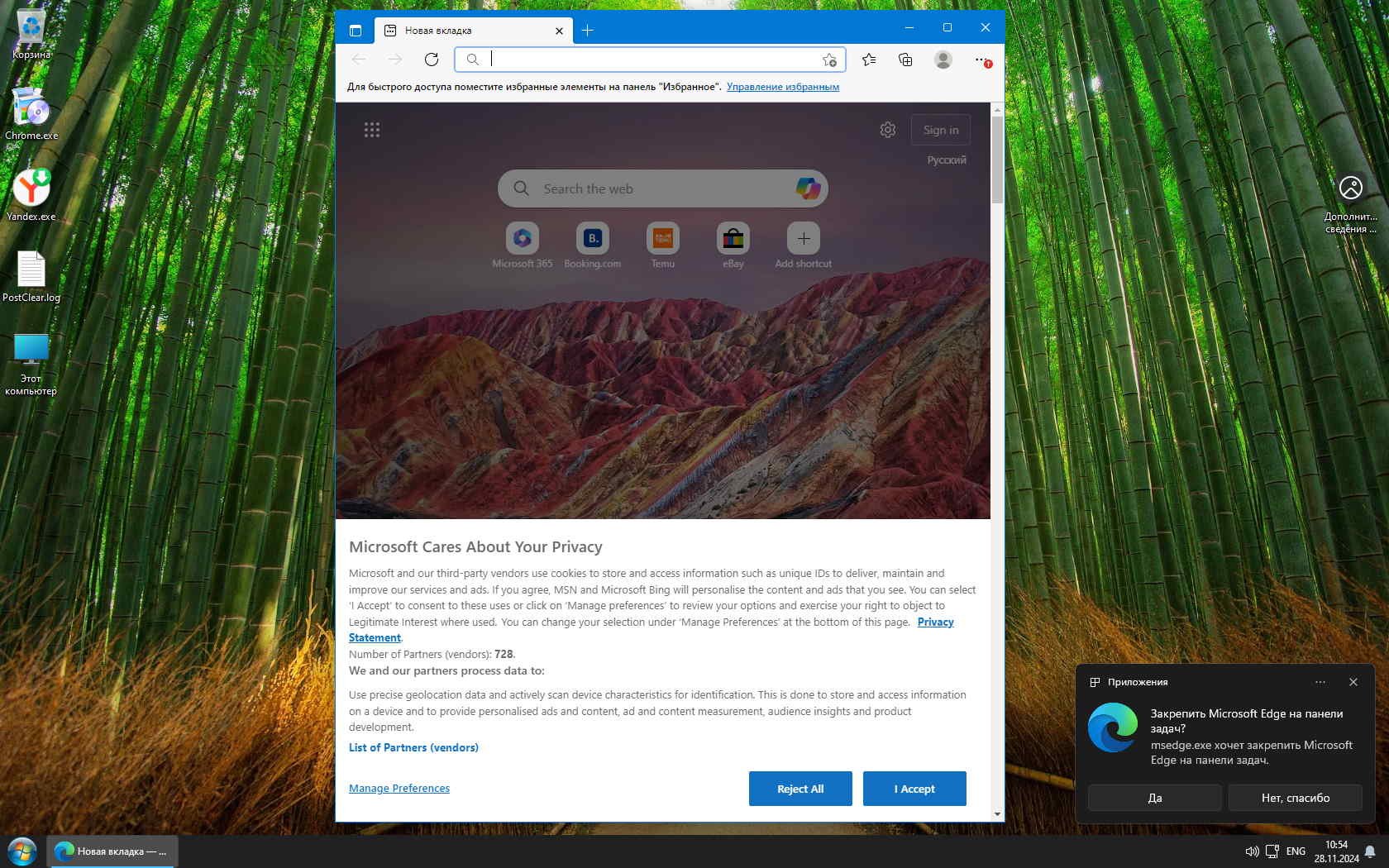
Task: Click the Reject All button
Action: (x=800, y=789)
